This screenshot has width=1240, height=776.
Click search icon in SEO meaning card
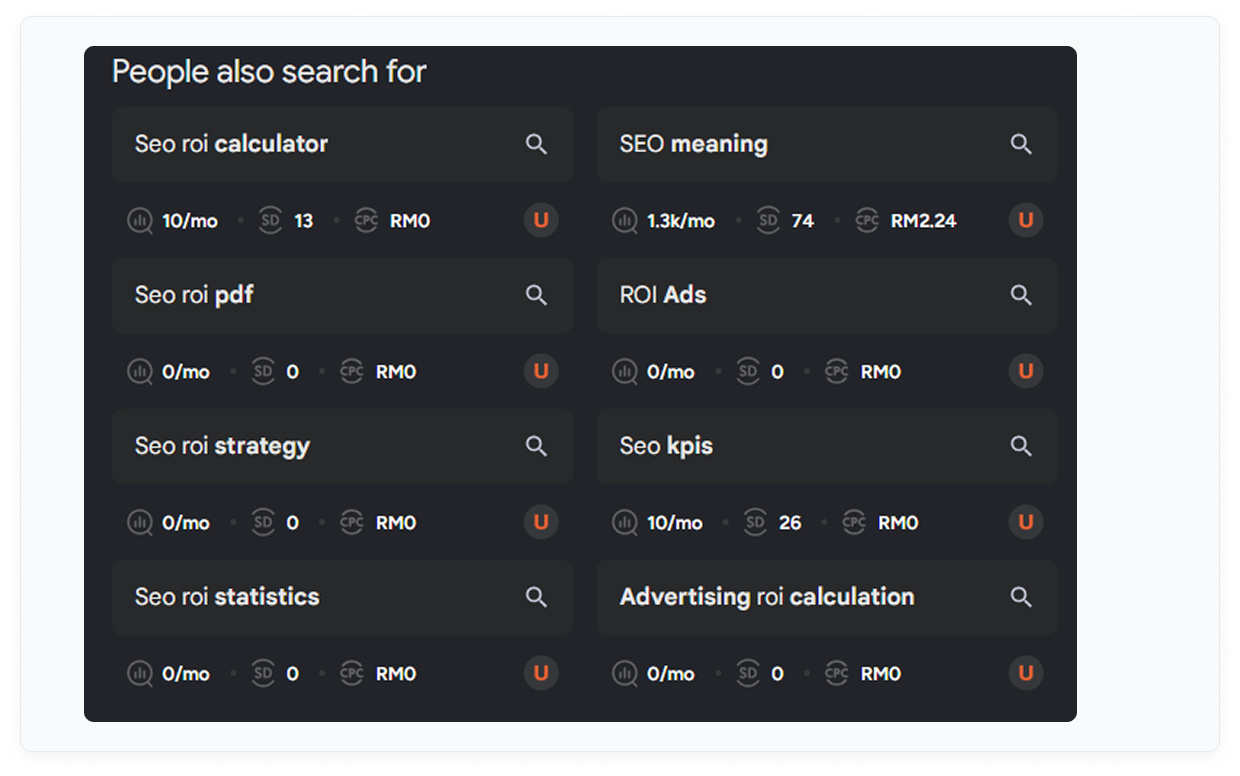pyautogui.click(x=1021, y=144)
